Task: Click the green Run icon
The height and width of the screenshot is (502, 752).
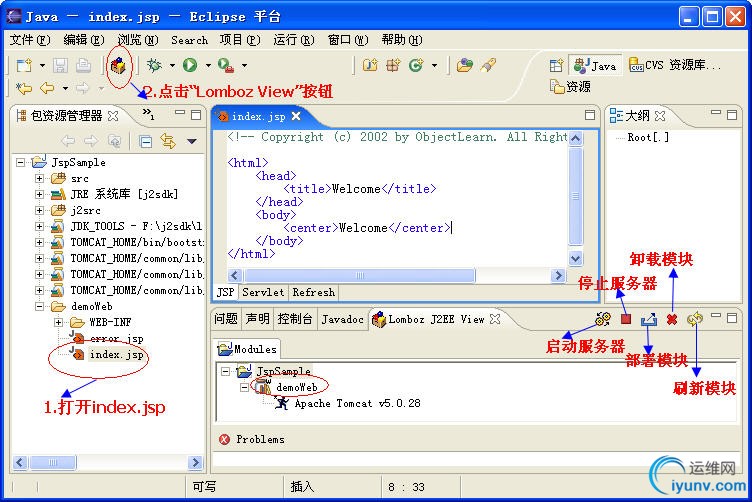Action: [x=190, y=65]
